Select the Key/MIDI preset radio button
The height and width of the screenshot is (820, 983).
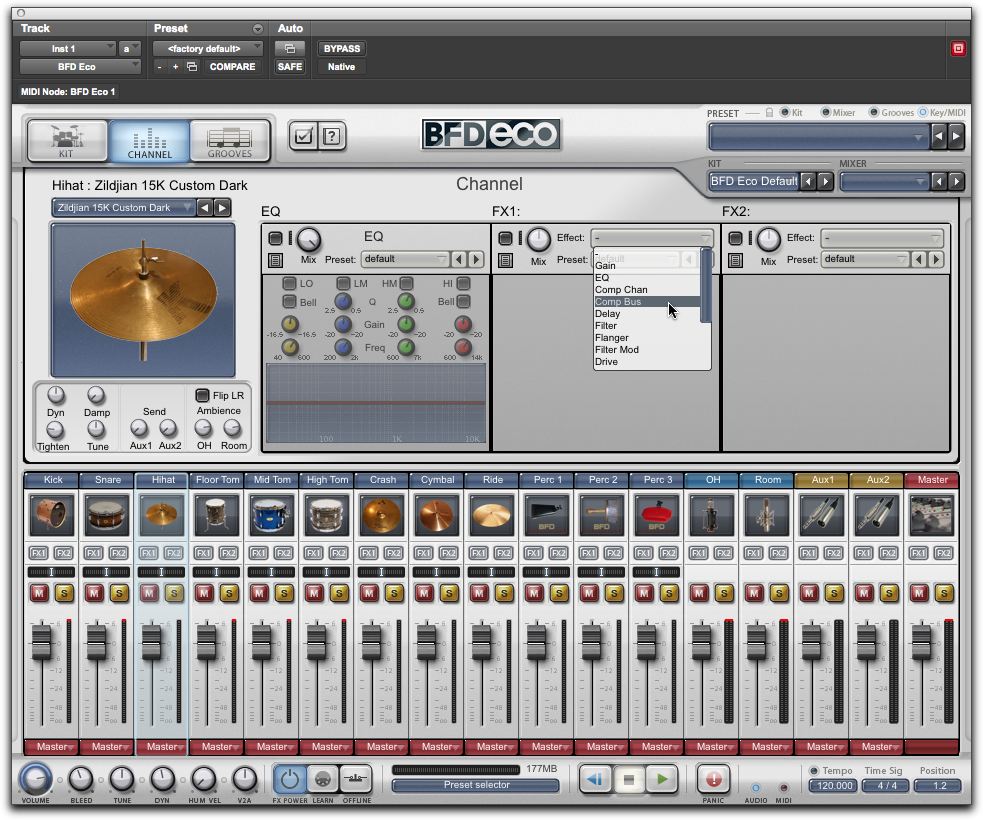pyautogui.click(x=923, y=112)
